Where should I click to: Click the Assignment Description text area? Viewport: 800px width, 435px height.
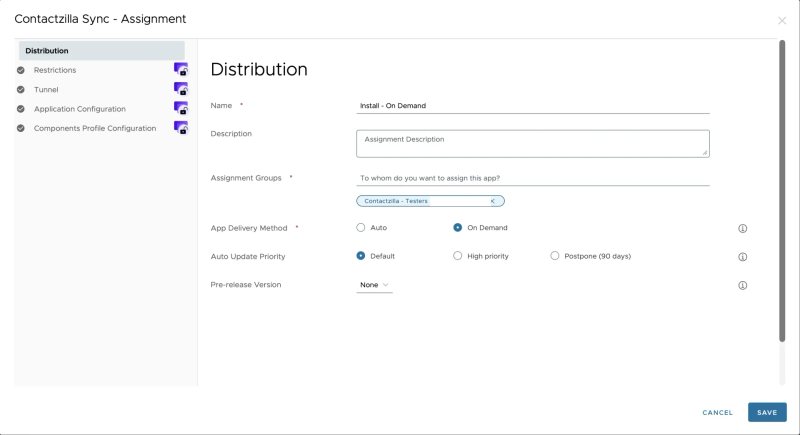[533, 143]
